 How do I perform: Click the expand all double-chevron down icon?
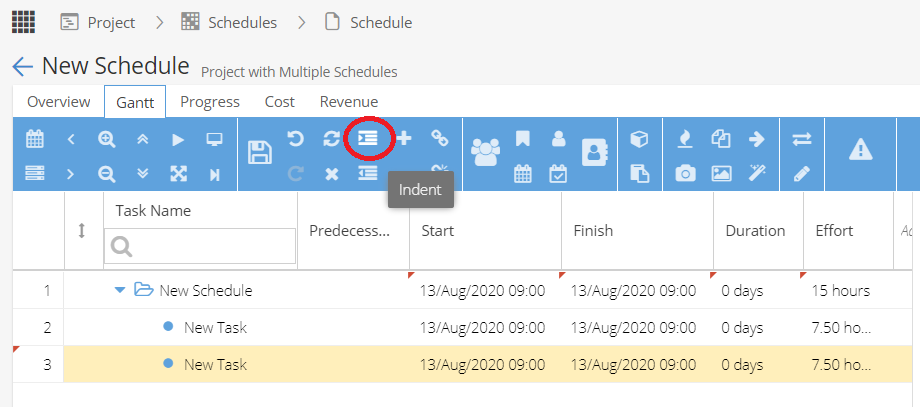143,174
